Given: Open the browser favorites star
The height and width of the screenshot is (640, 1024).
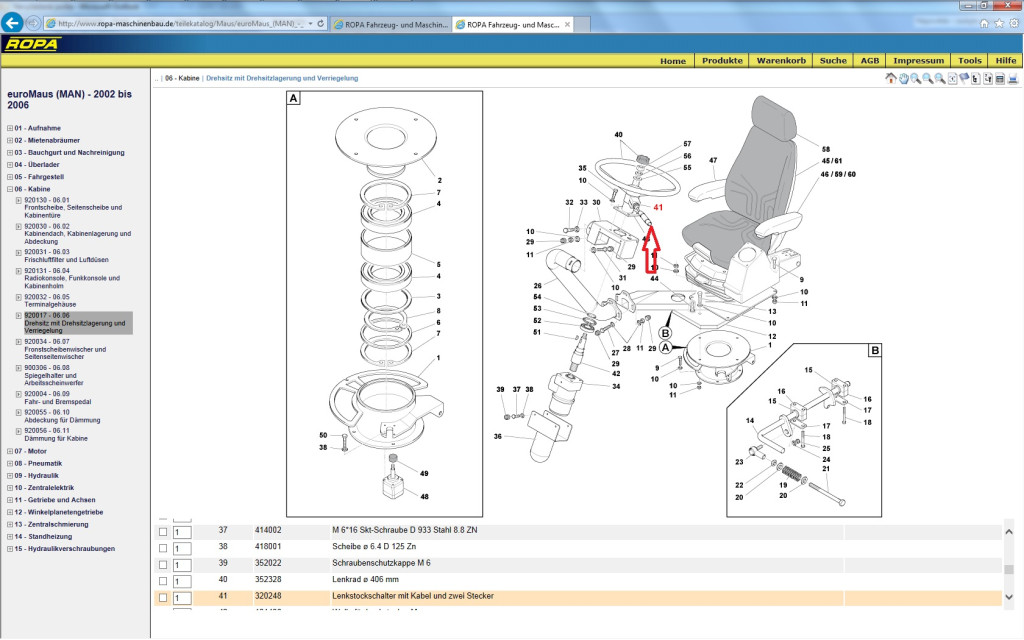Looking at the screenshot, I should (999, 24).
